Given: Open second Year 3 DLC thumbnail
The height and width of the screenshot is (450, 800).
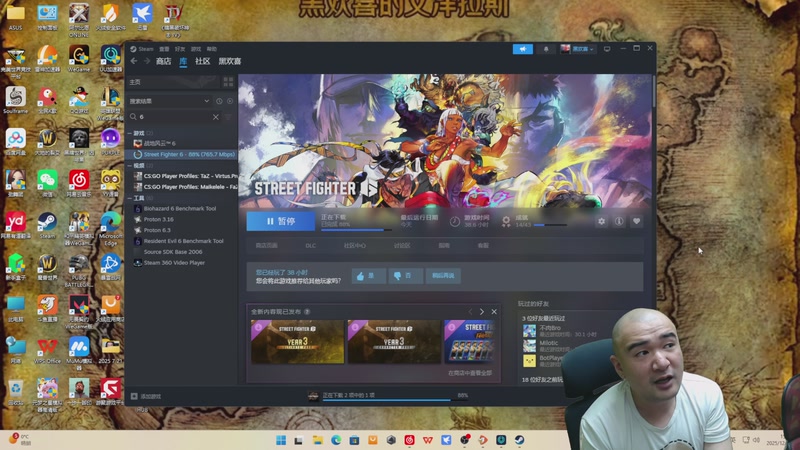Looking at the screenshot, I should click(x=394, y=342).
